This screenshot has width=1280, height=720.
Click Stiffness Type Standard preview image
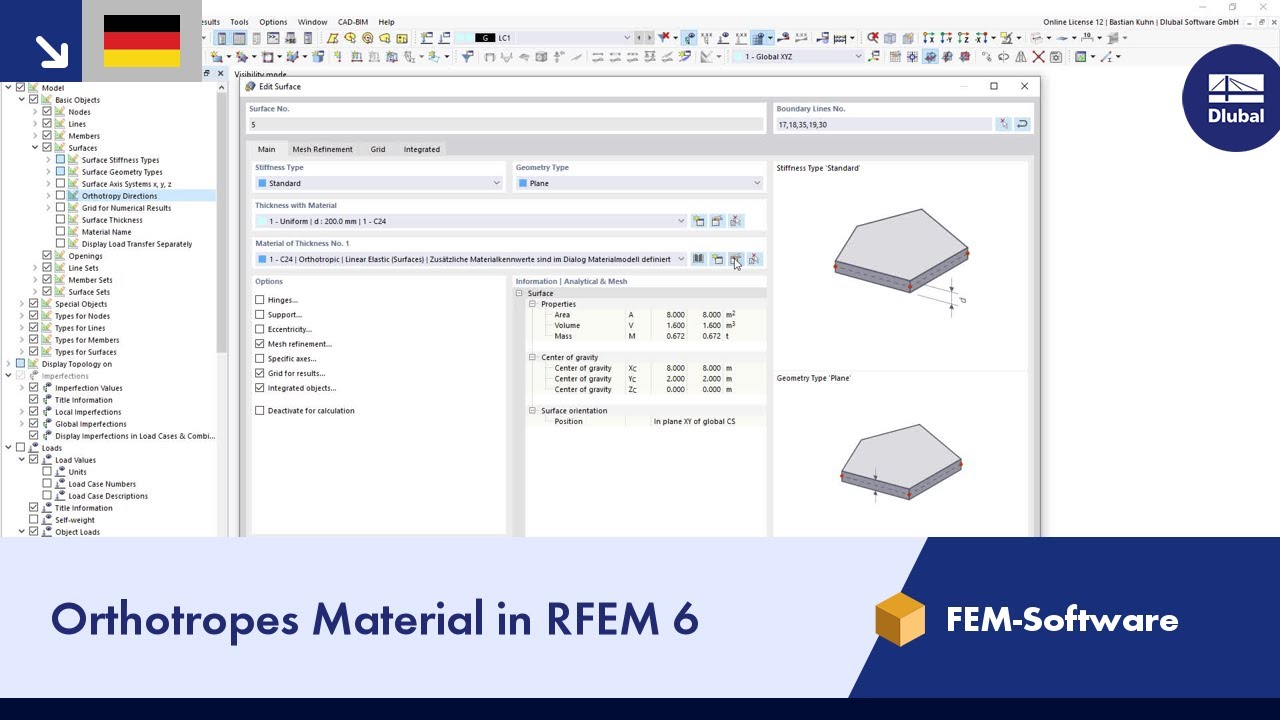click(x=901, y=262)
